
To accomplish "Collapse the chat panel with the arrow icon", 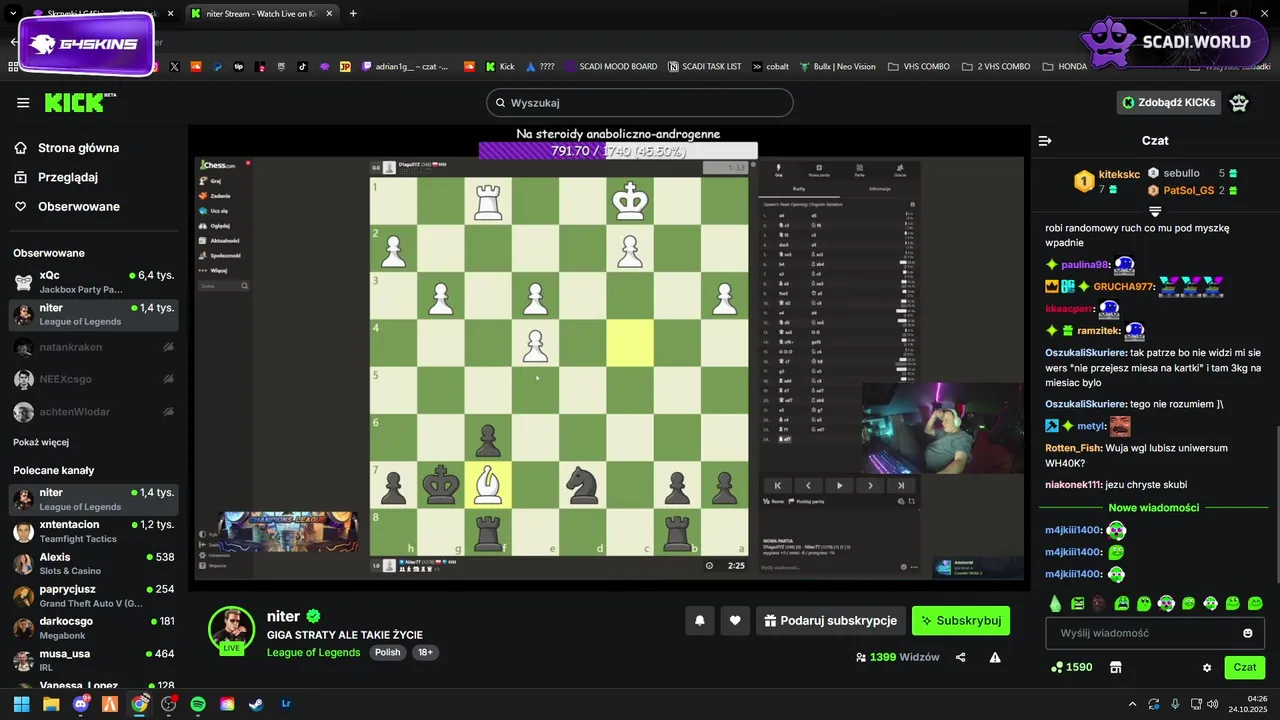I will (1045, 141).
